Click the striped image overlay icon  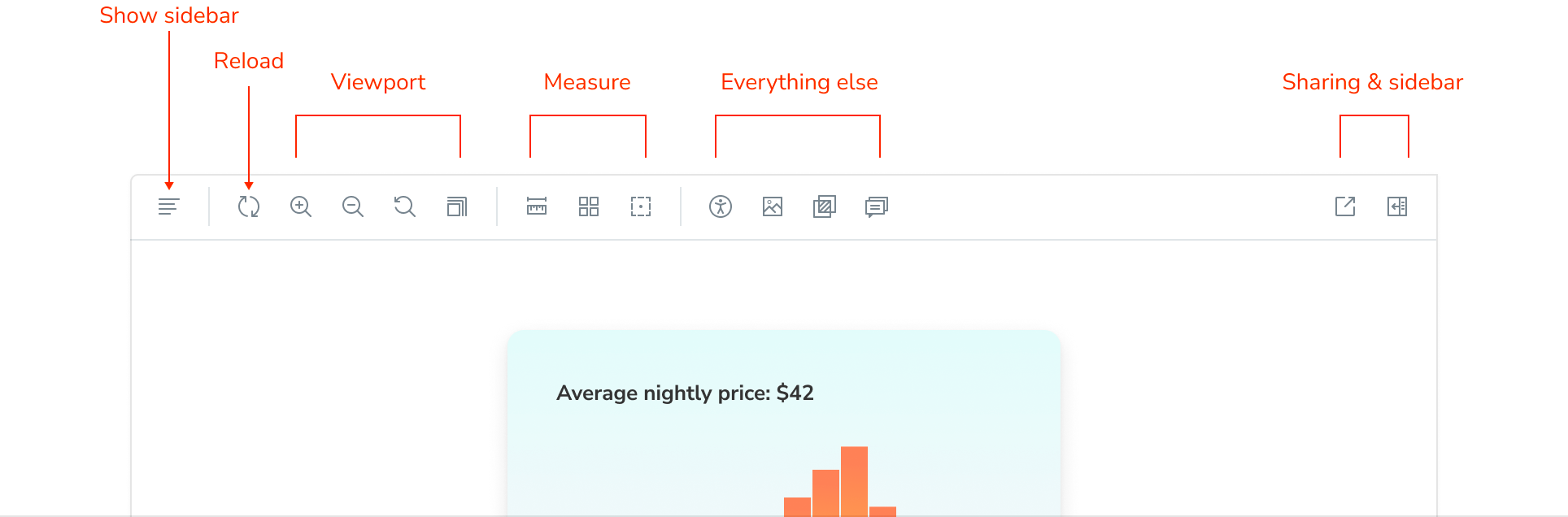pos(825,206)
